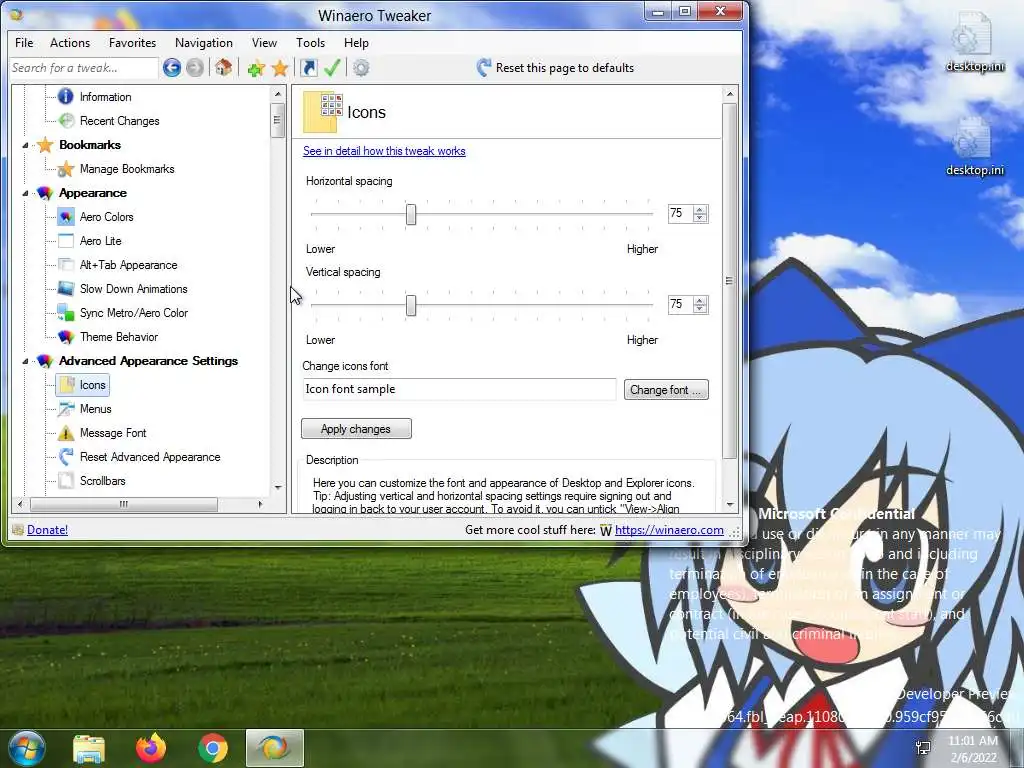Collapse Advanced Appearance Settings group

tap(25, 361)
